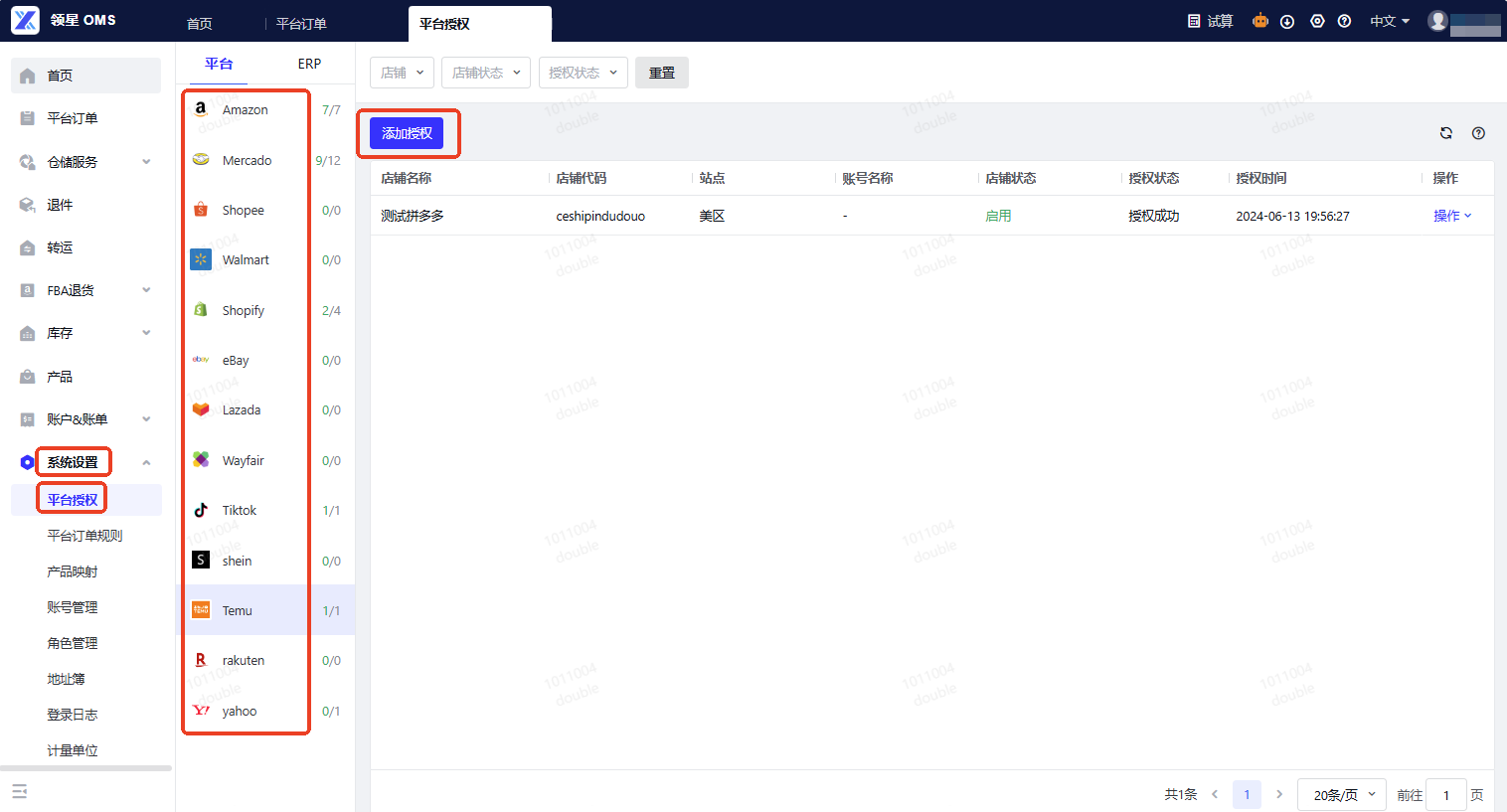Open 地址簿 in the sidebar
Viewport: 1507px width, 812px height.
66,679
